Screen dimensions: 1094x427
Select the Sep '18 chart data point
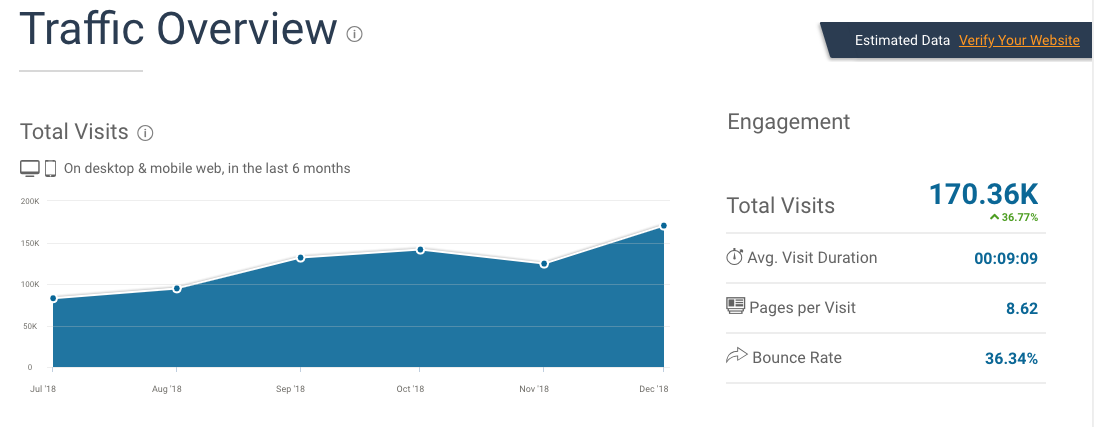pos(300,258)
